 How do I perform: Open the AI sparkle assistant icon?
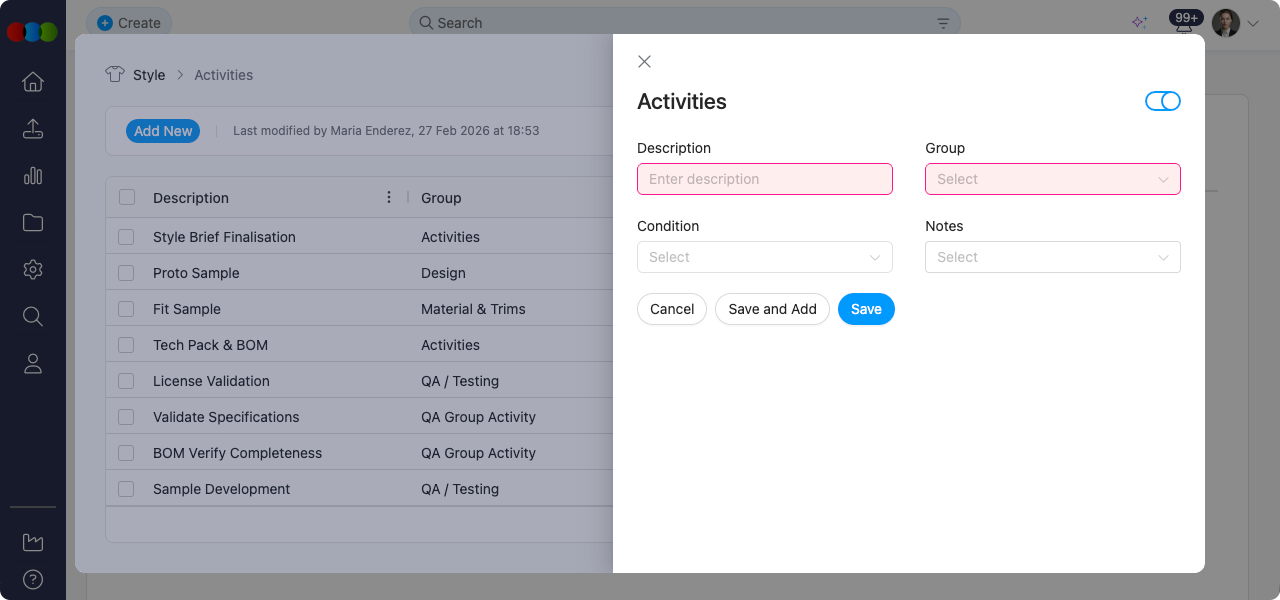coord(1139,20)
